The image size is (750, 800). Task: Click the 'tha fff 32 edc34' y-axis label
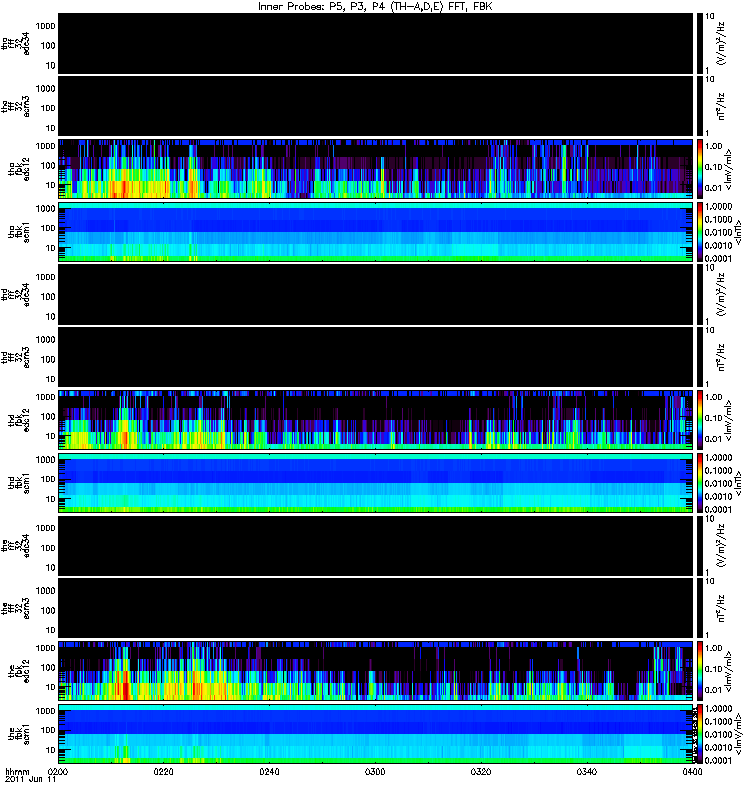tap(16, 43)
